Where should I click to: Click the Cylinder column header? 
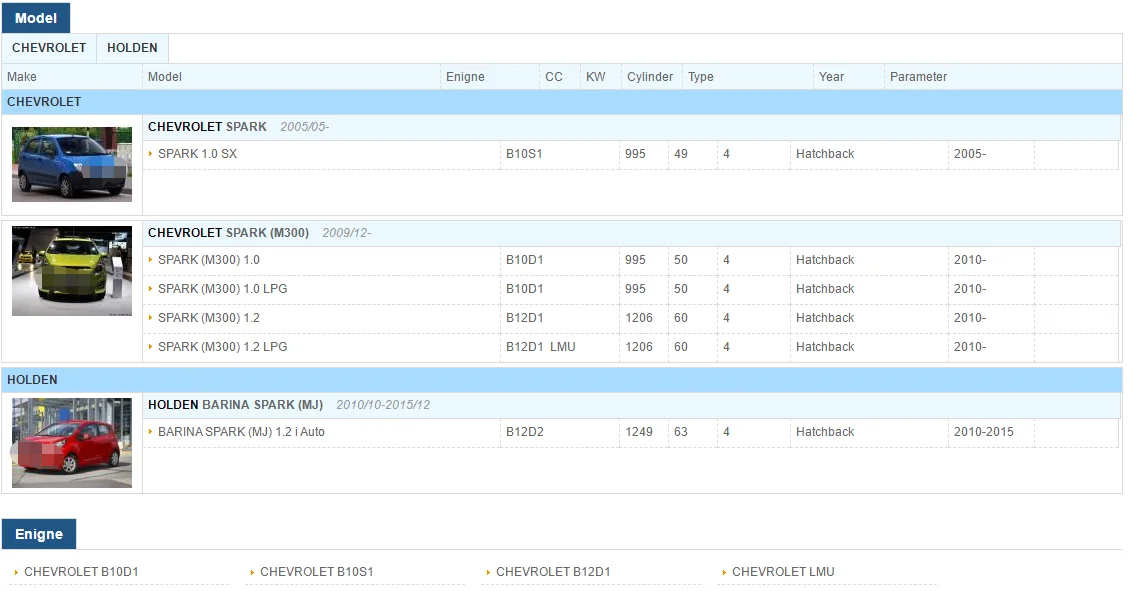pos(650,77)
